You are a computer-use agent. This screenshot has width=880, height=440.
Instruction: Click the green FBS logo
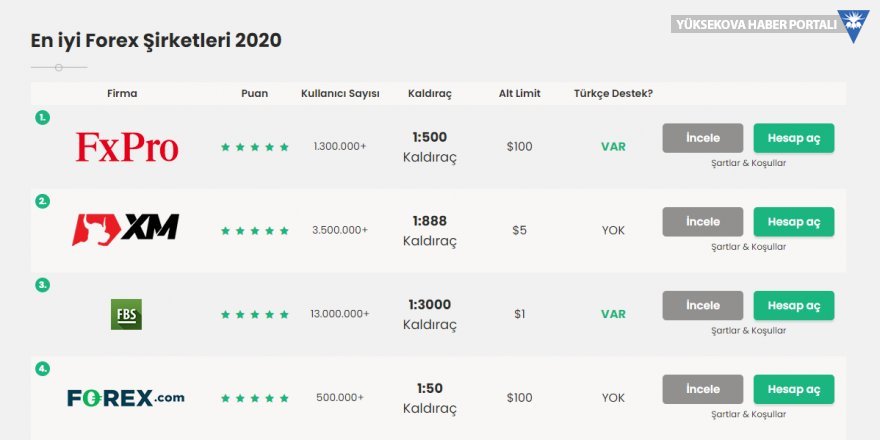click(x=126, y=314)
